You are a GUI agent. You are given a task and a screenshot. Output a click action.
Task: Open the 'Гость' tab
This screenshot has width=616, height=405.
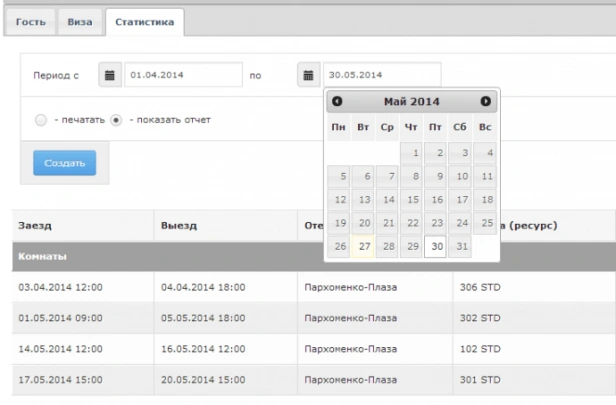[30, 21]
